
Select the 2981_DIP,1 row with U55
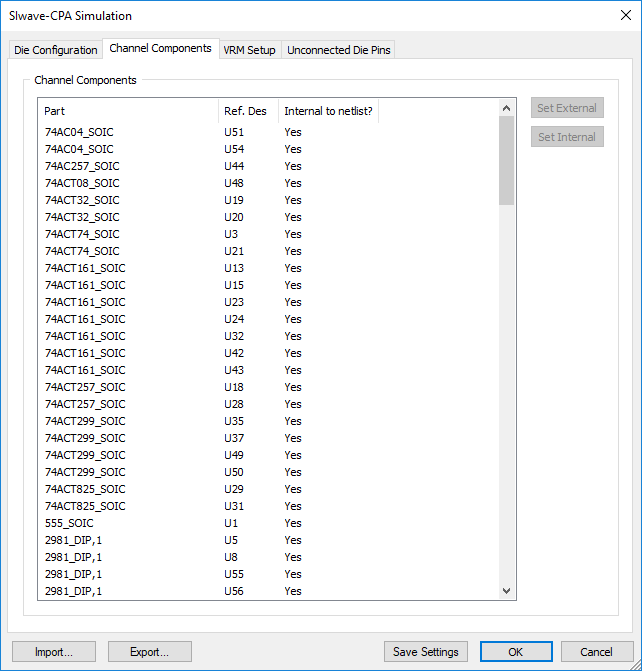pyautogui.click(x=268, y=574)
